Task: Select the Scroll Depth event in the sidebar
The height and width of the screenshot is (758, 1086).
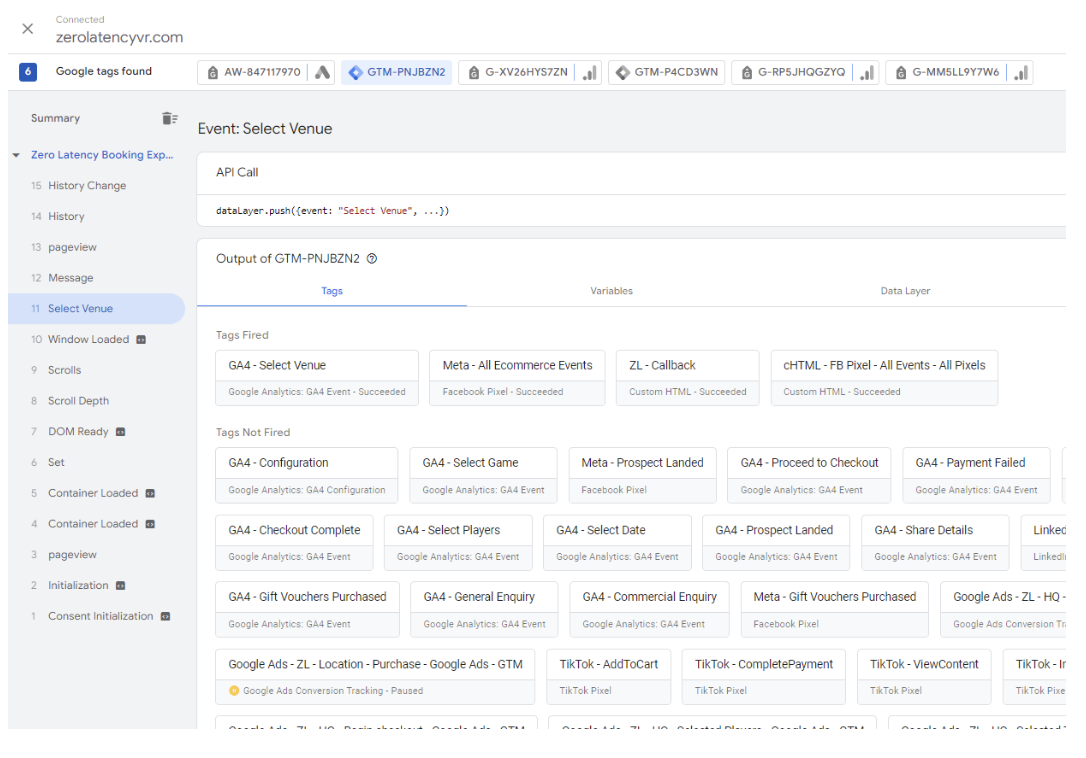Action: point(78,400)
